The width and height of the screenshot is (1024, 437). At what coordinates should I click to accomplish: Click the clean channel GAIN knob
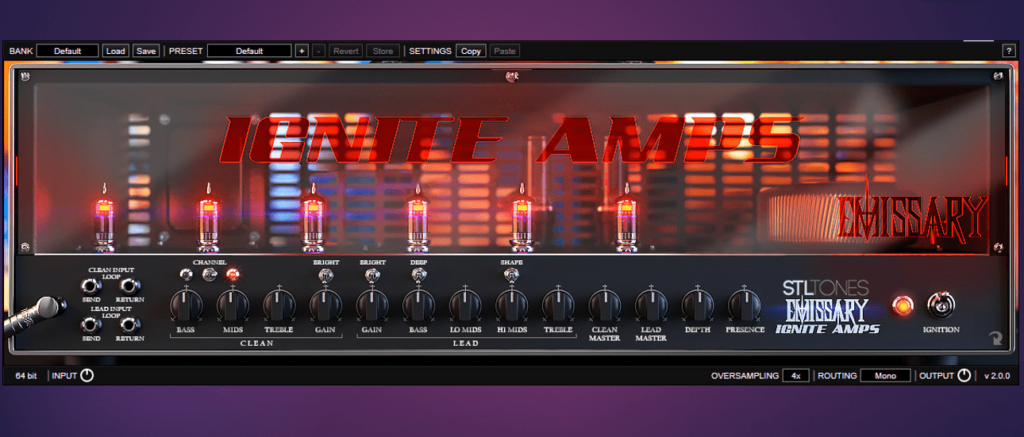coord(325,304)
